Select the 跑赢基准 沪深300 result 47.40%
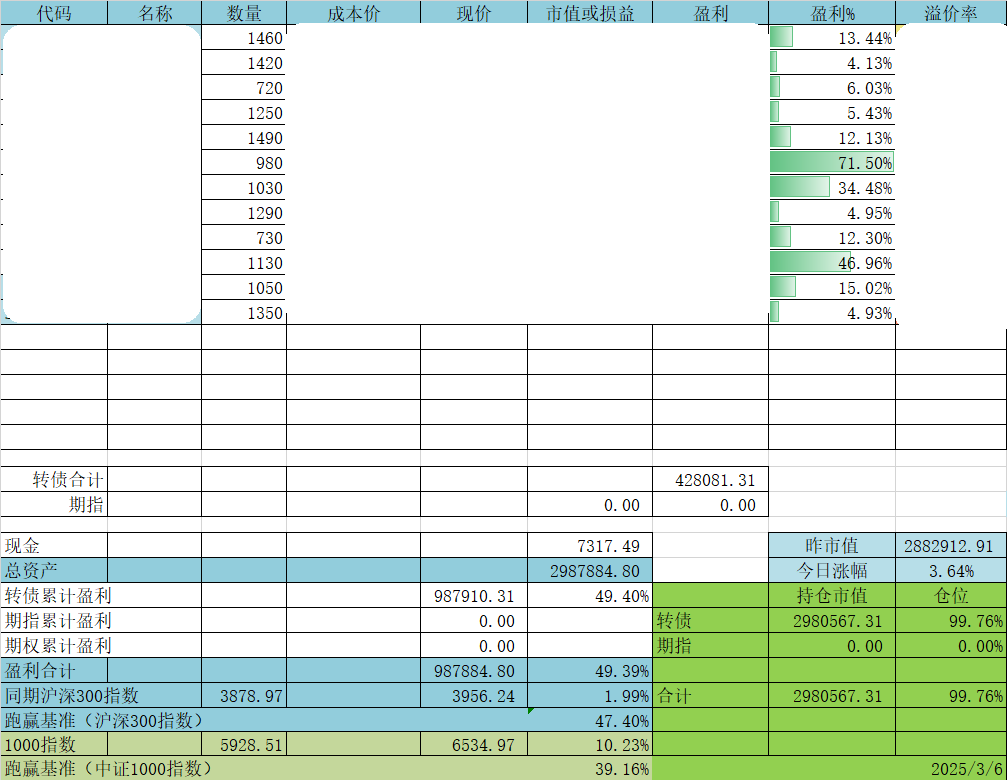The width and height of the screenshot is (1007, 780). pyautogui.click(x=590, y=720)
